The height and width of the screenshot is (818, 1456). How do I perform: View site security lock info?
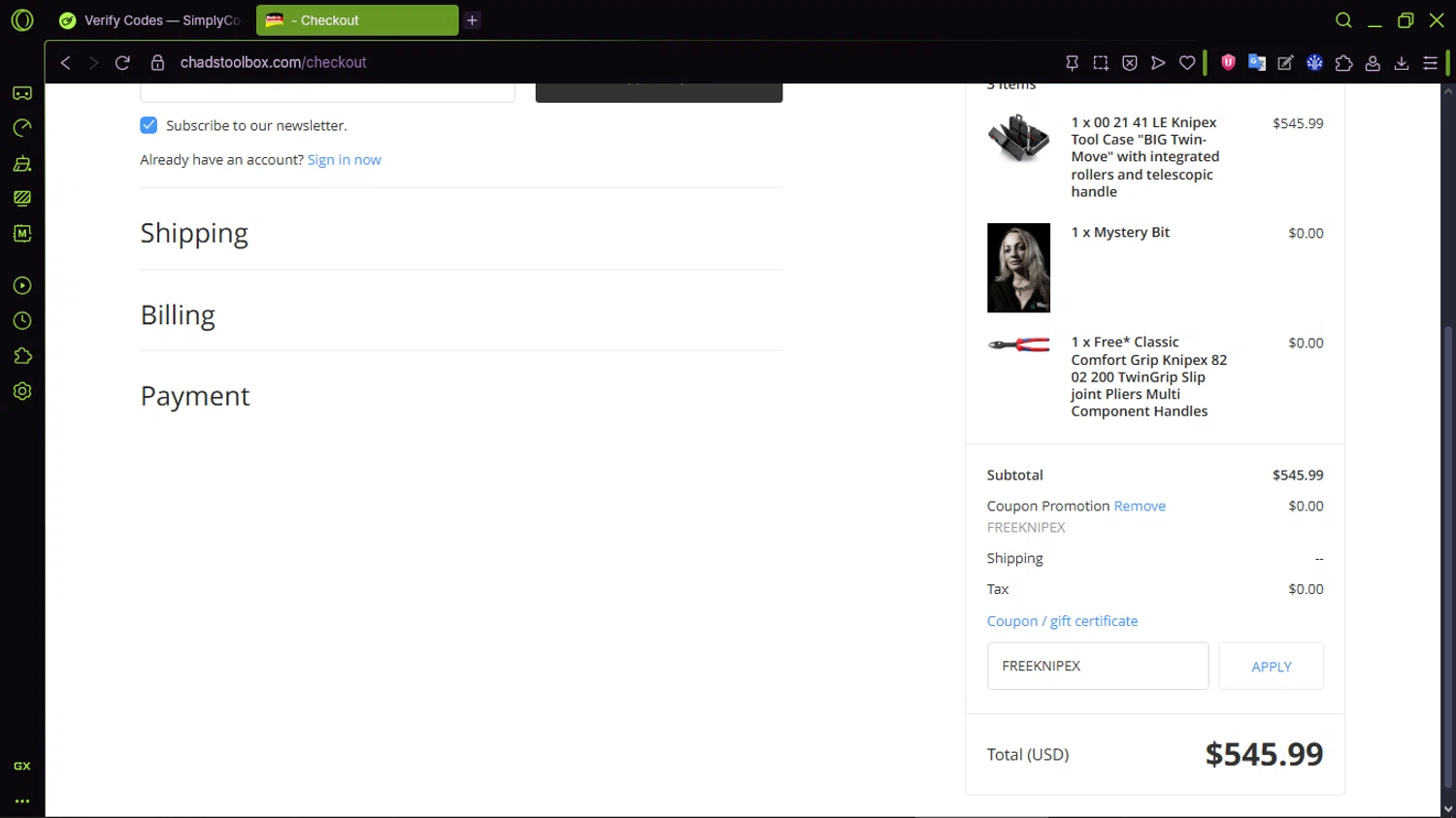pyautogui.click(x=157, y=62)
